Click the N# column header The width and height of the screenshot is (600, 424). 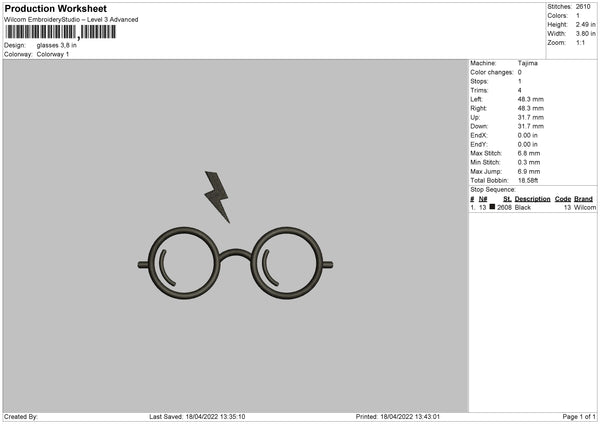pos(483,199)
